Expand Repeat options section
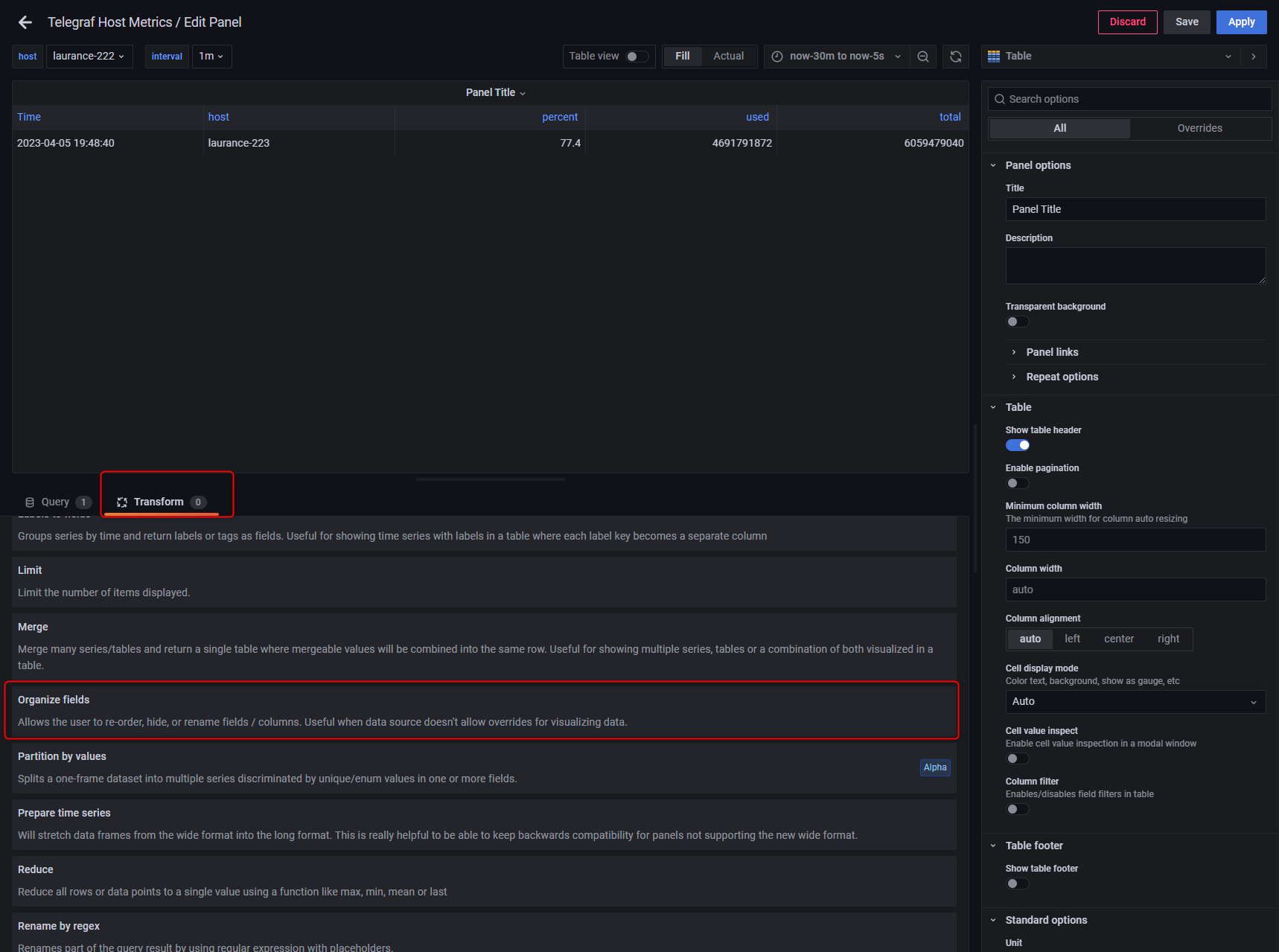Image resolution: width=1279 pixels, height=952 pixels. pos(1062,377)
